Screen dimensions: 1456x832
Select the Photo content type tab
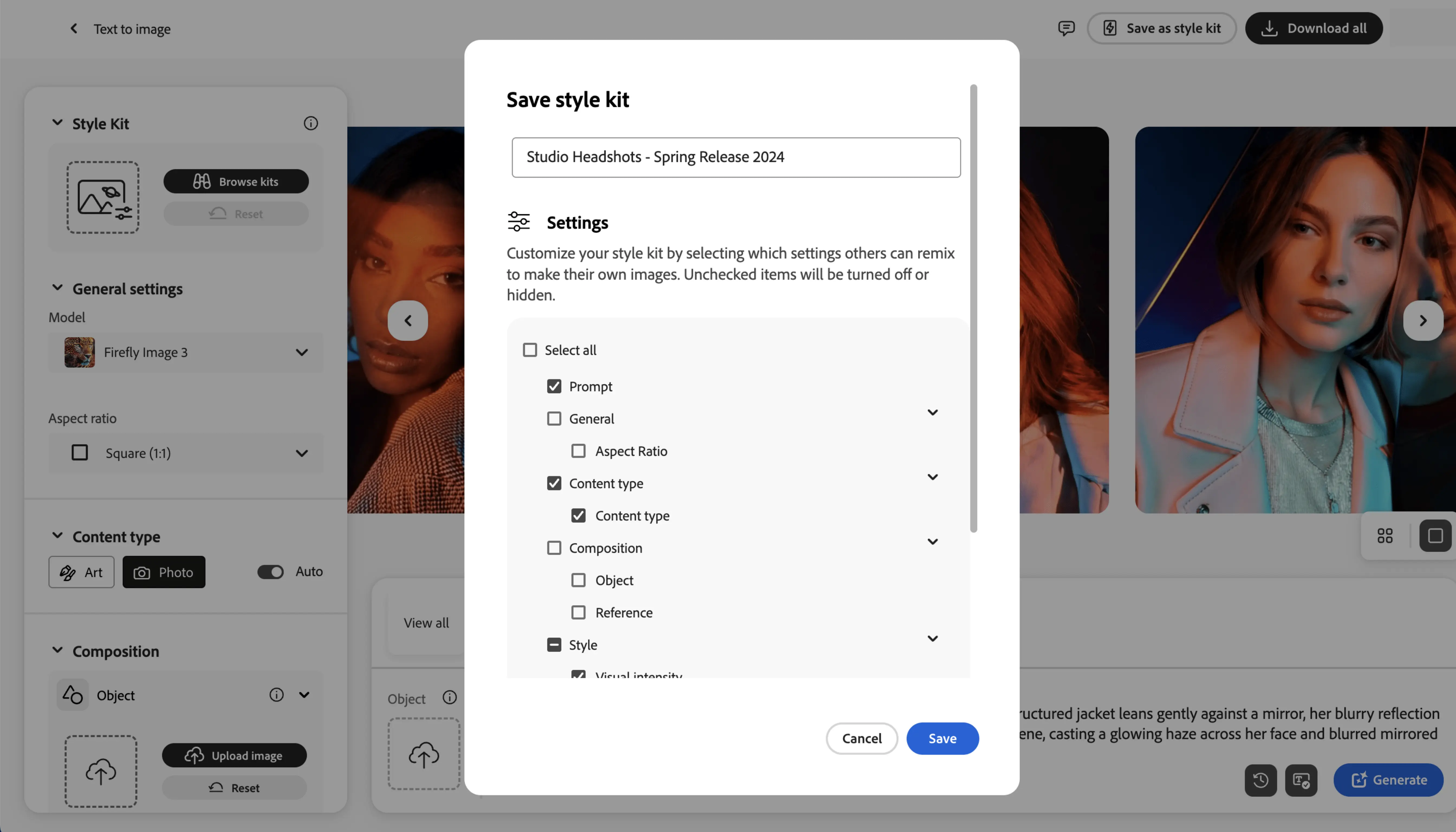(x=164, y=571)
